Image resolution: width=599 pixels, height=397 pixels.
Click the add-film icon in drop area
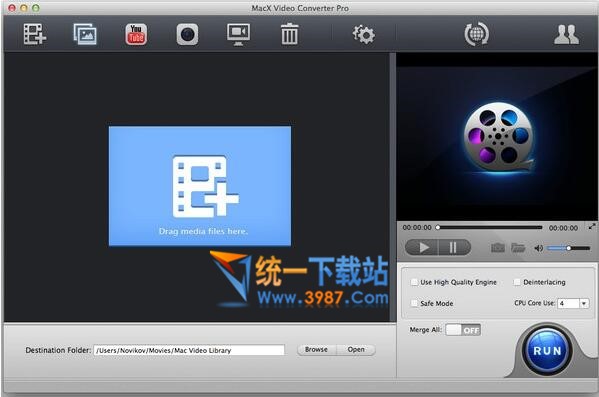click(206, 186)
